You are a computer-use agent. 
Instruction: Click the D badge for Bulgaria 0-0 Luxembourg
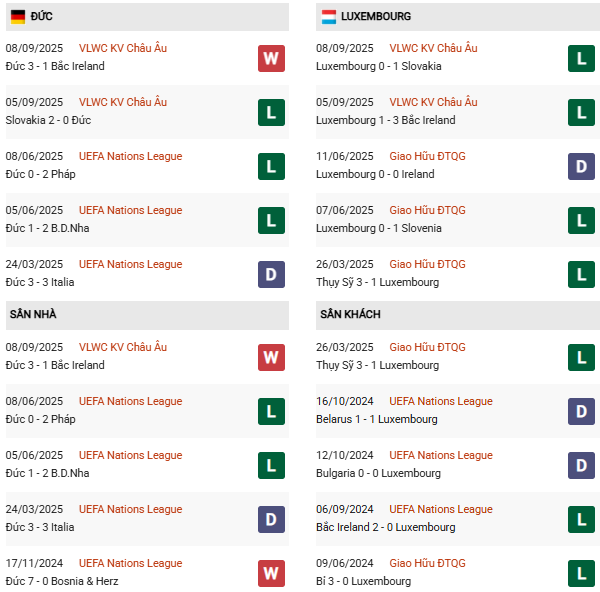click(582, 465)
